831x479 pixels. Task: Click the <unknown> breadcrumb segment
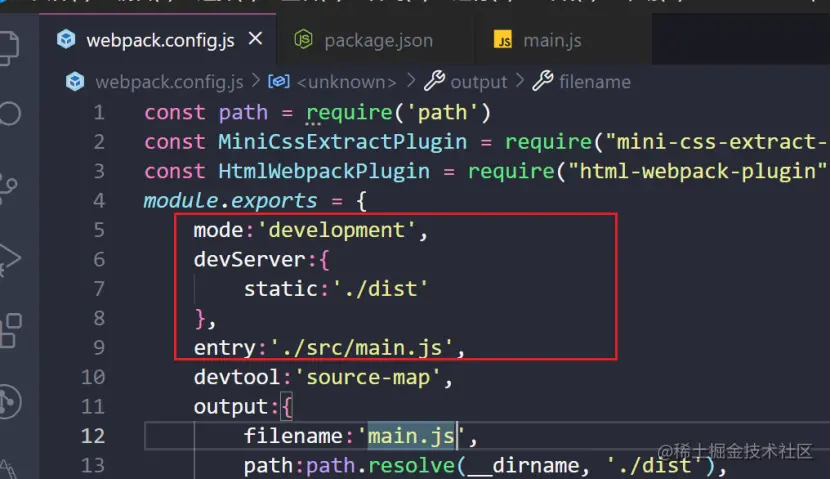(347, 82)
